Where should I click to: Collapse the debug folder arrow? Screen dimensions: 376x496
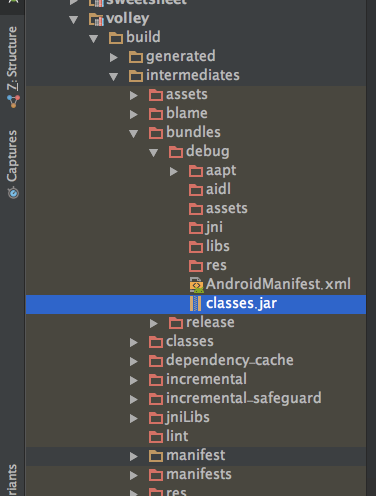tap(154, 153)
